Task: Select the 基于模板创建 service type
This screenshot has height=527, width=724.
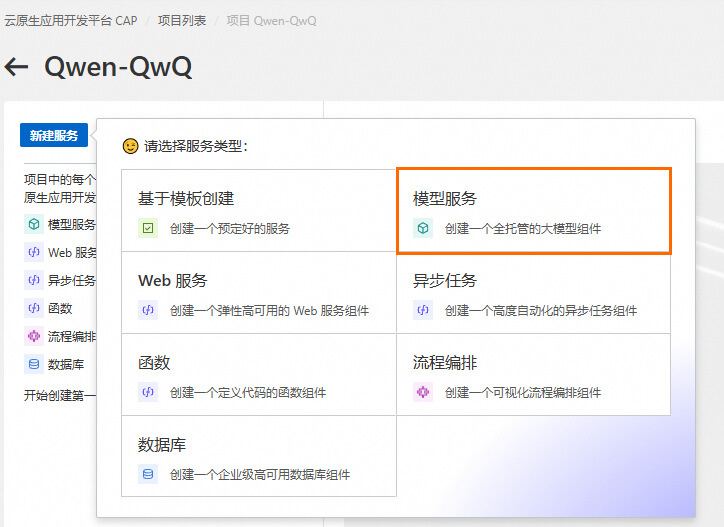Action: pos(259,211)
